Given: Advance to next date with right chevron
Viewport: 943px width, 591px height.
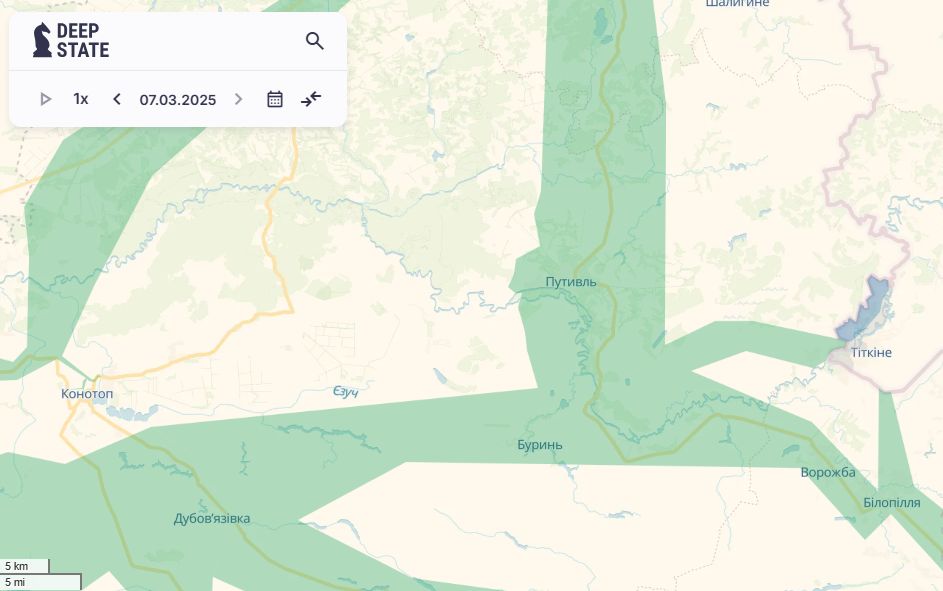Looking at the screenshot, I should (238, 99).
